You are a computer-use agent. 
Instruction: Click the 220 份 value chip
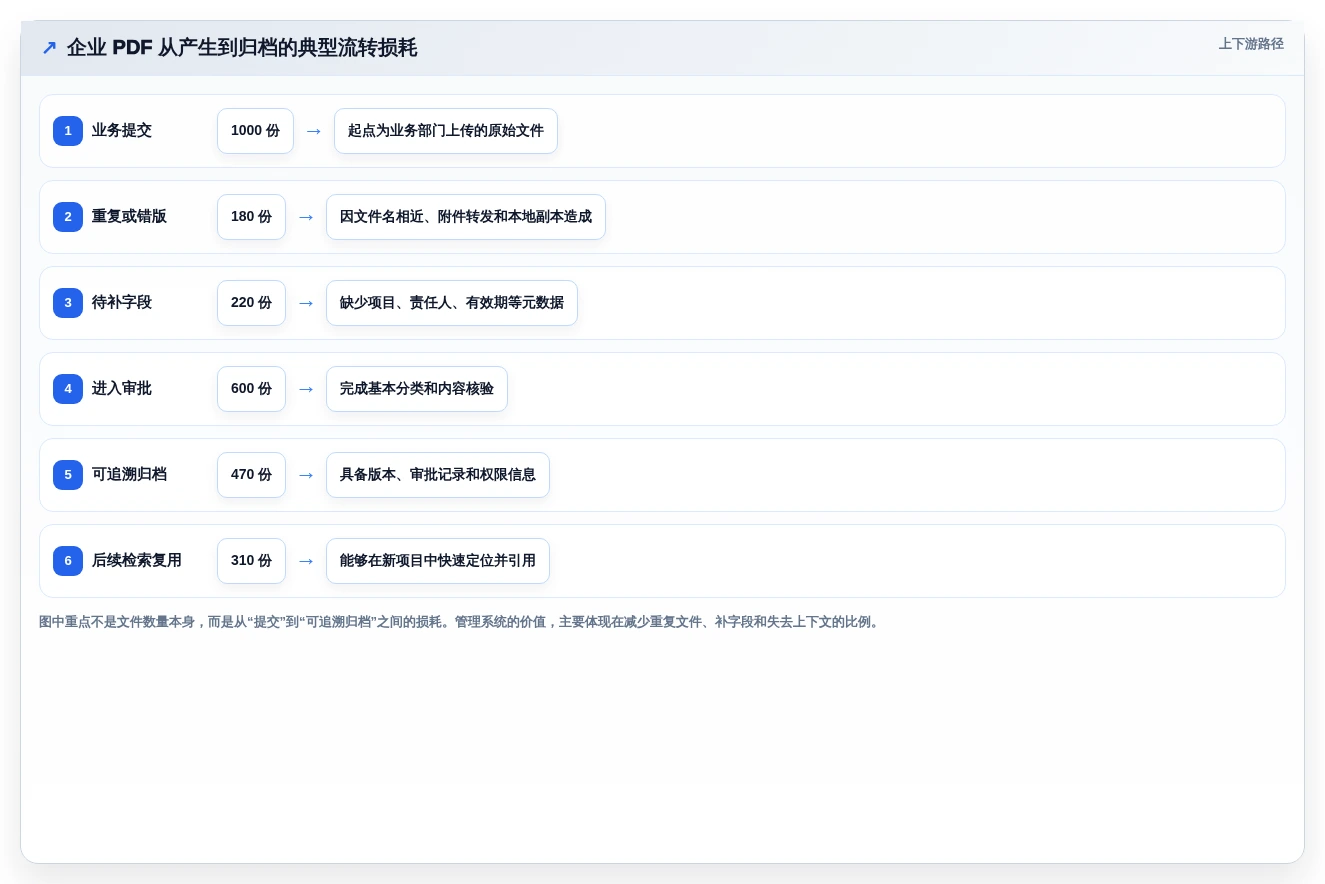pyautogui.click(x=251, y=303)
